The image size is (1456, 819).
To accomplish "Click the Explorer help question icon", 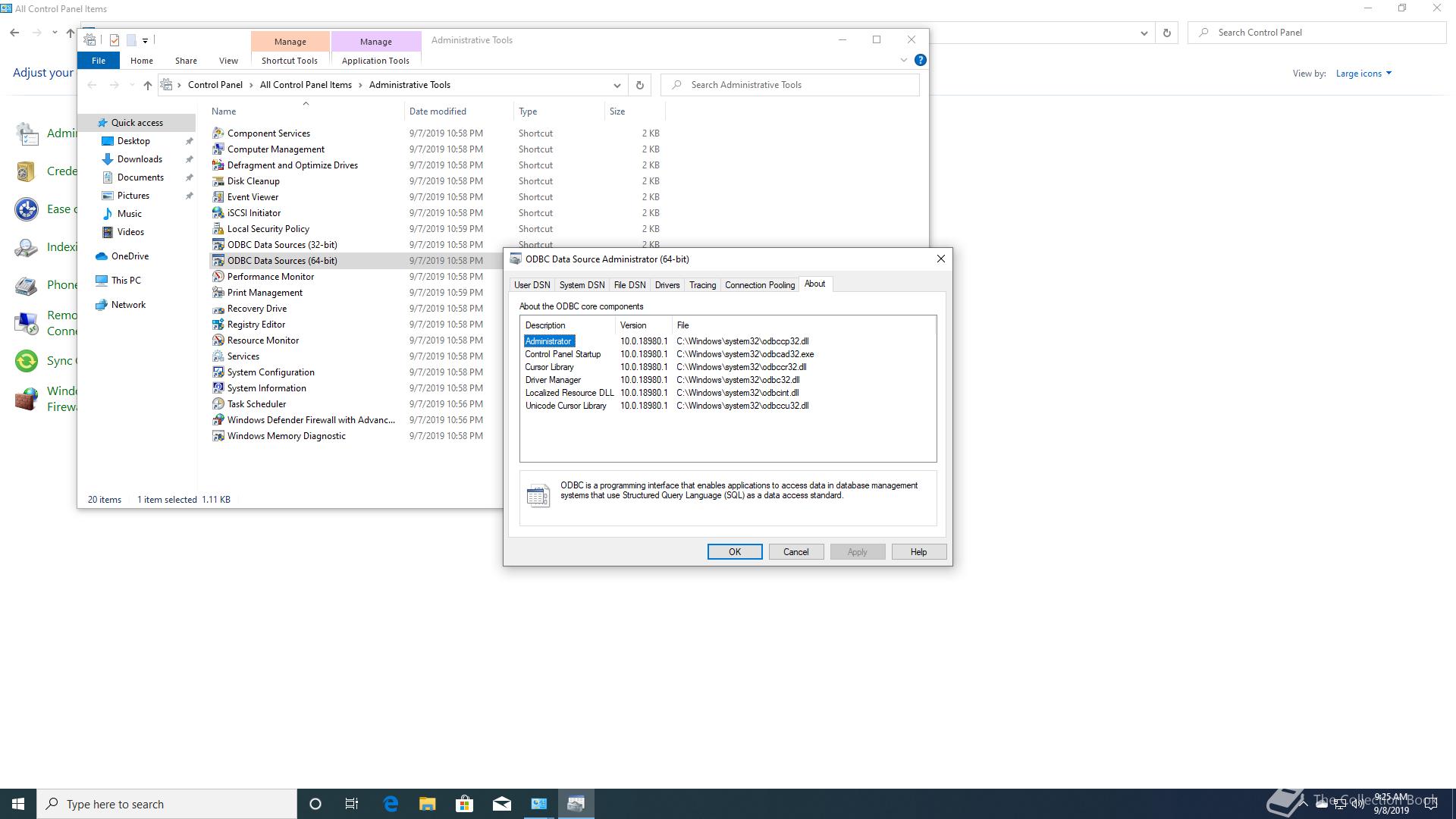I will pos(920,60).
